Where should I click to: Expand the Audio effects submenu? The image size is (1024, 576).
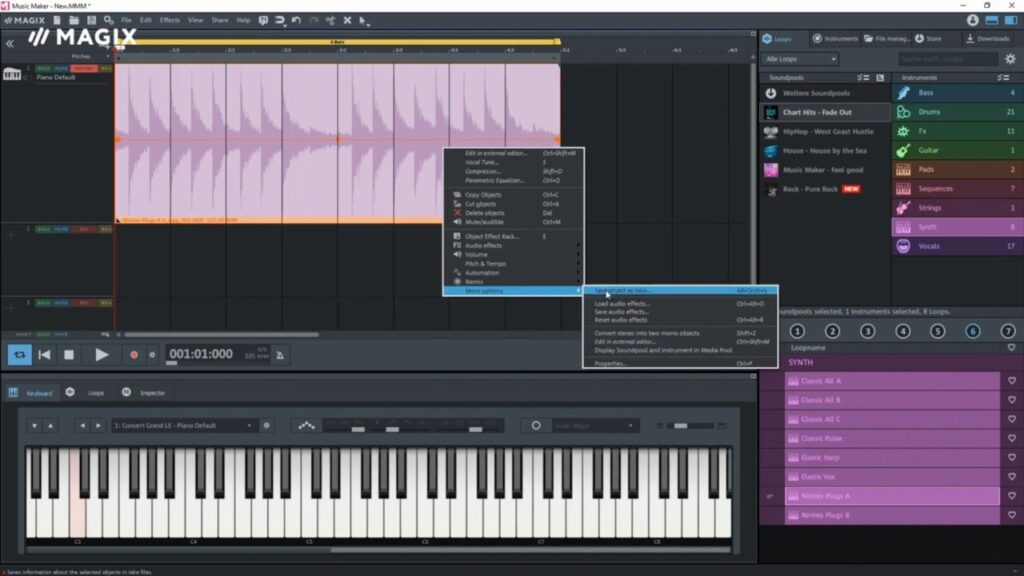pos(513,246)
